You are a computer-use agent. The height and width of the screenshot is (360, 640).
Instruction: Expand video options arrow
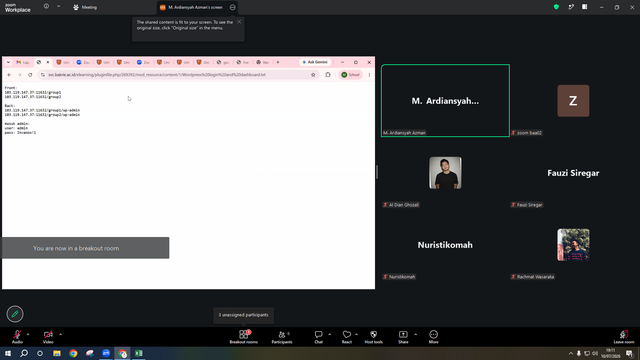(60, 334)
